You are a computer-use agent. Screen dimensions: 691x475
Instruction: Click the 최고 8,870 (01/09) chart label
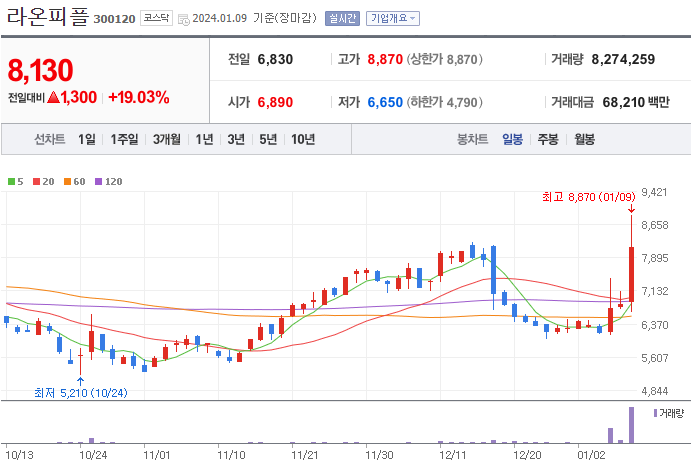tap(588, 197)
